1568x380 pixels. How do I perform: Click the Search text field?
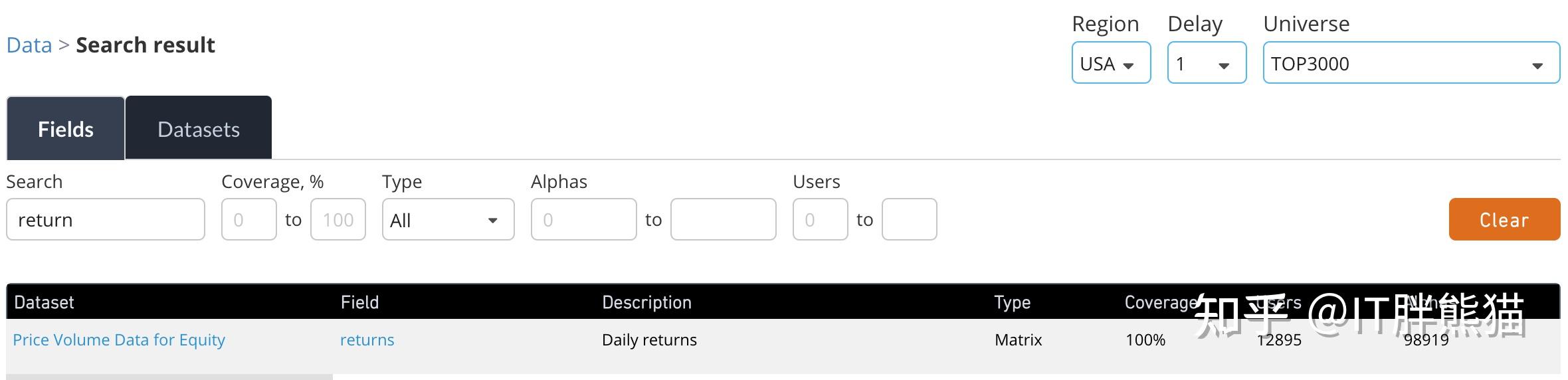click(x=106, y=220)
